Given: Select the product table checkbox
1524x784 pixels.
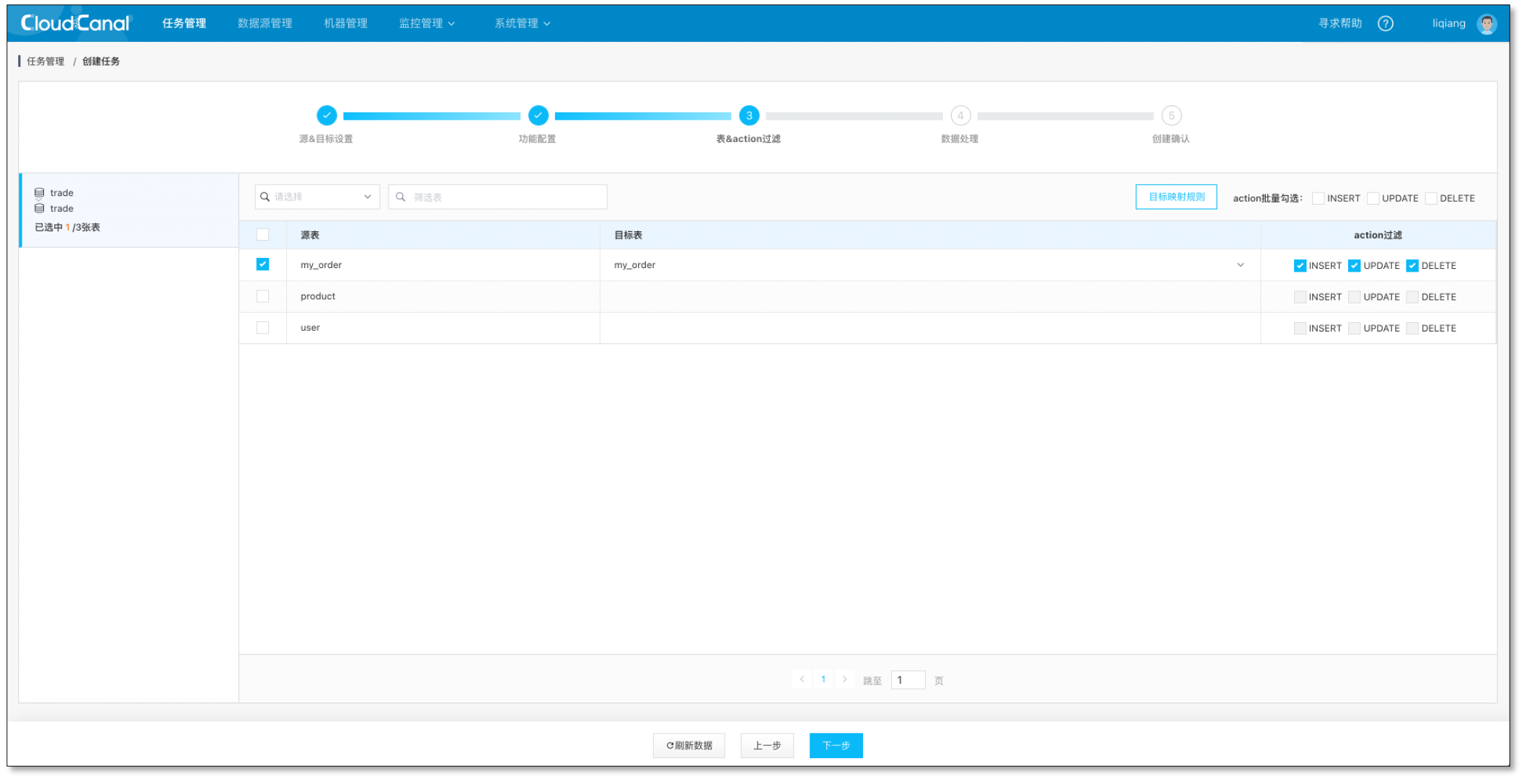Looking at the screenshot, I should click(x=262, y=296).
